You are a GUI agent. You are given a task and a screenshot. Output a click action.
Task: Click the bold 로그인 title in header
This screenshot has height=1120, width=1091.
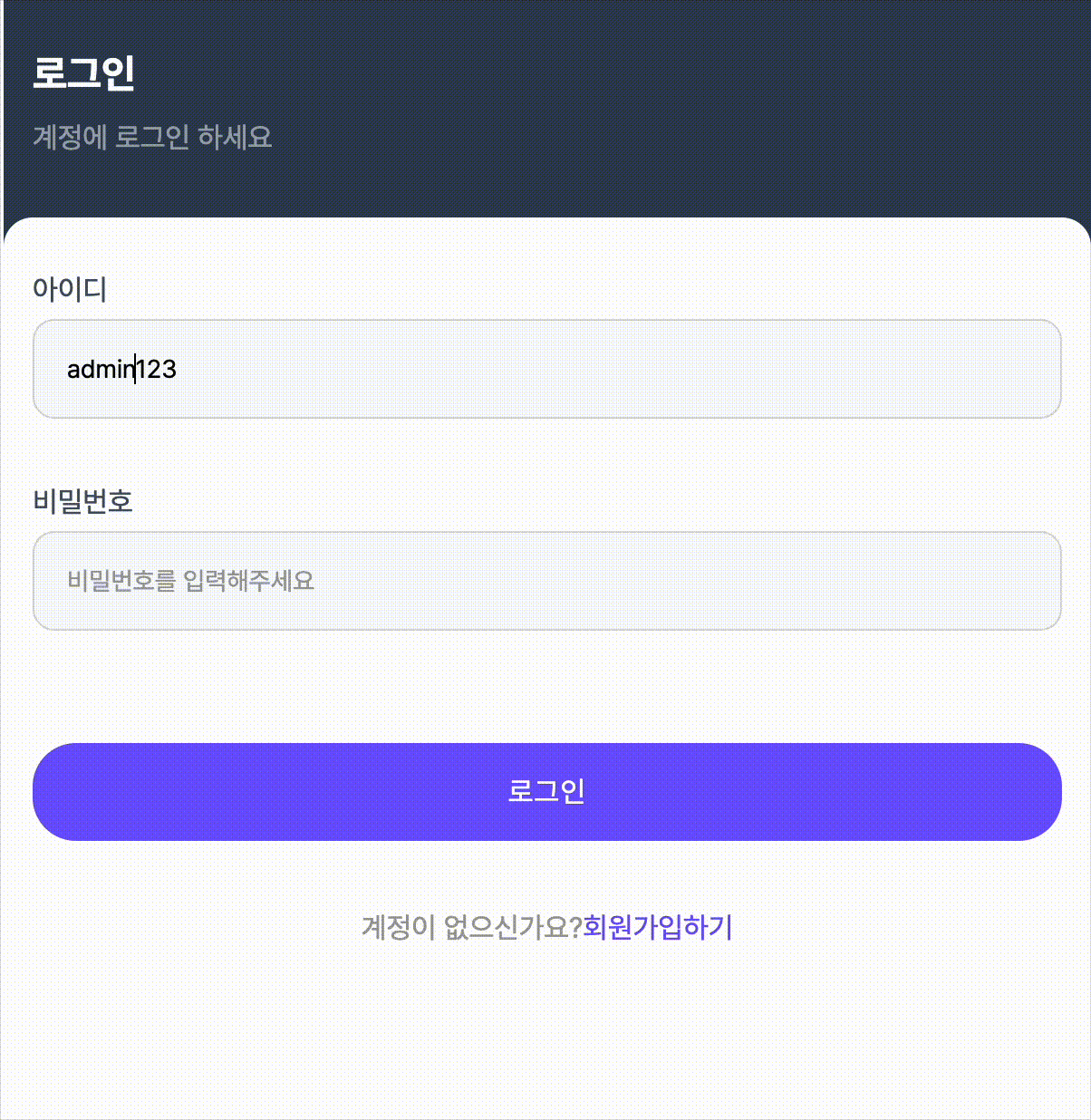click(x=83, y=72)
